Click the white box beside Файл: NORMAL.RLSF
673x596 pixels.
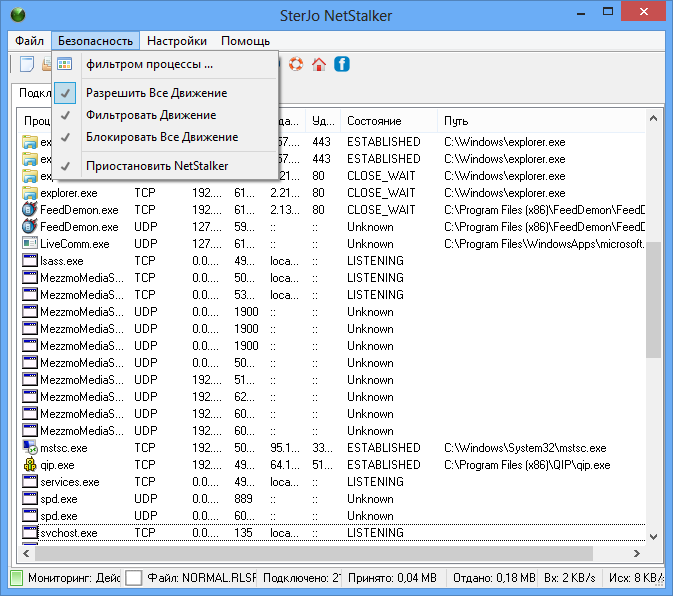133,578
